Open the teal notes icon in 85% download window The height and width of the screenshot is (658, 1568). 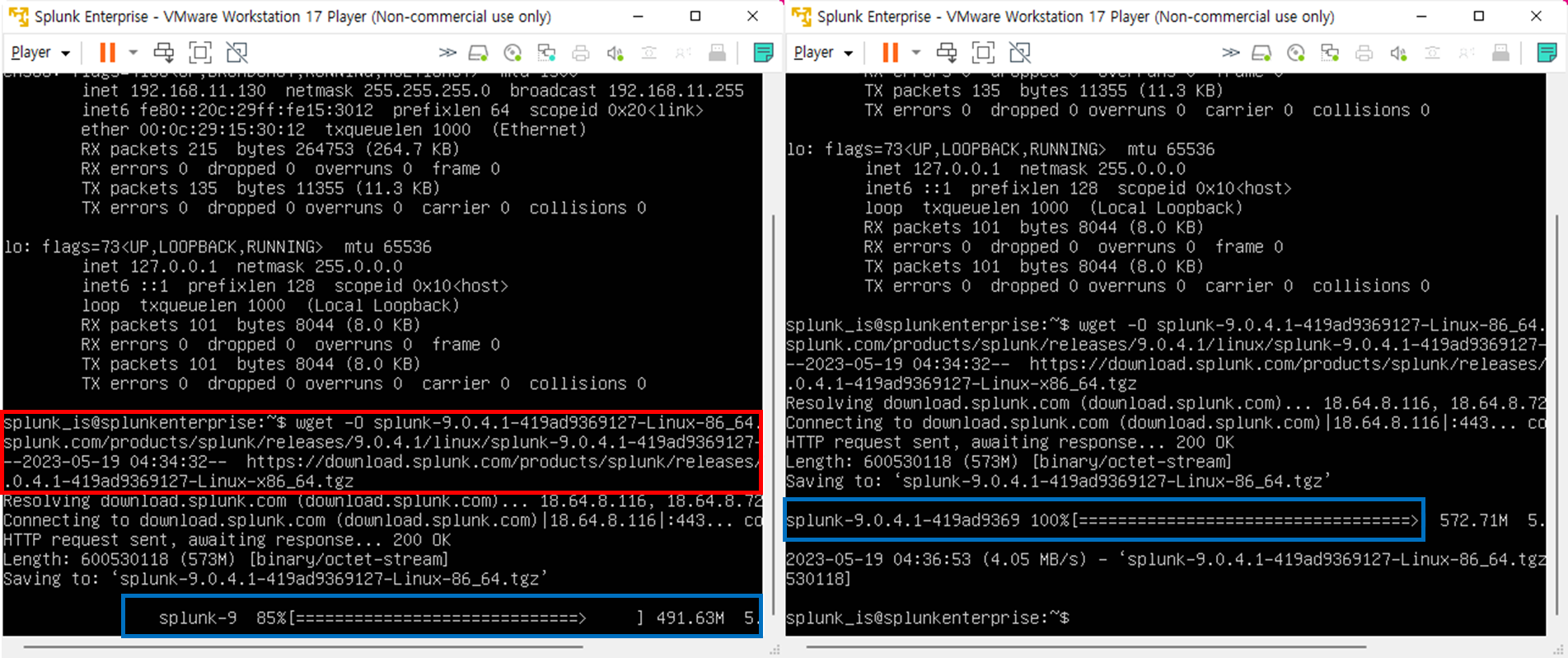click(764, 53)
